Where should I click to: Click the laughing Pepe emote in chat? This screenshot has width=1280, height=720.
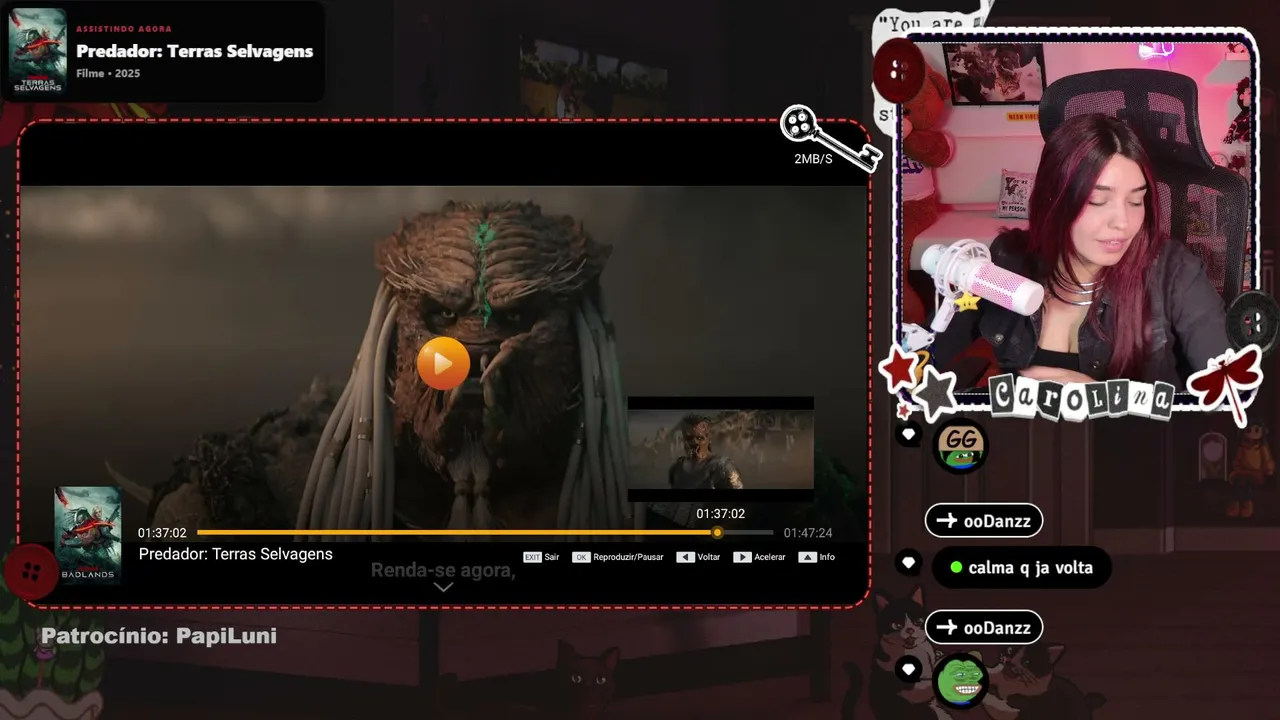pos(960,680)
